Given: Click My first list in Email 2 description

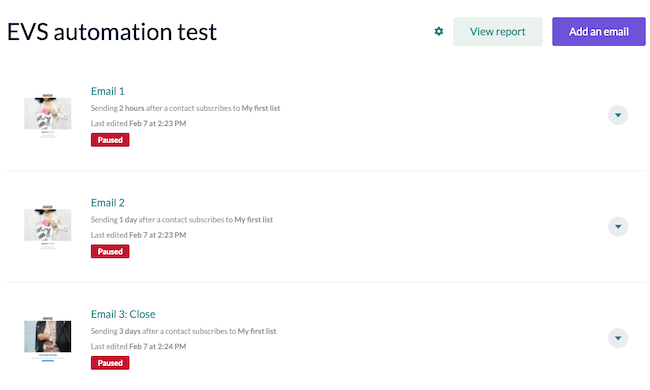Looking at the screenshot, I should pos(254,220).
